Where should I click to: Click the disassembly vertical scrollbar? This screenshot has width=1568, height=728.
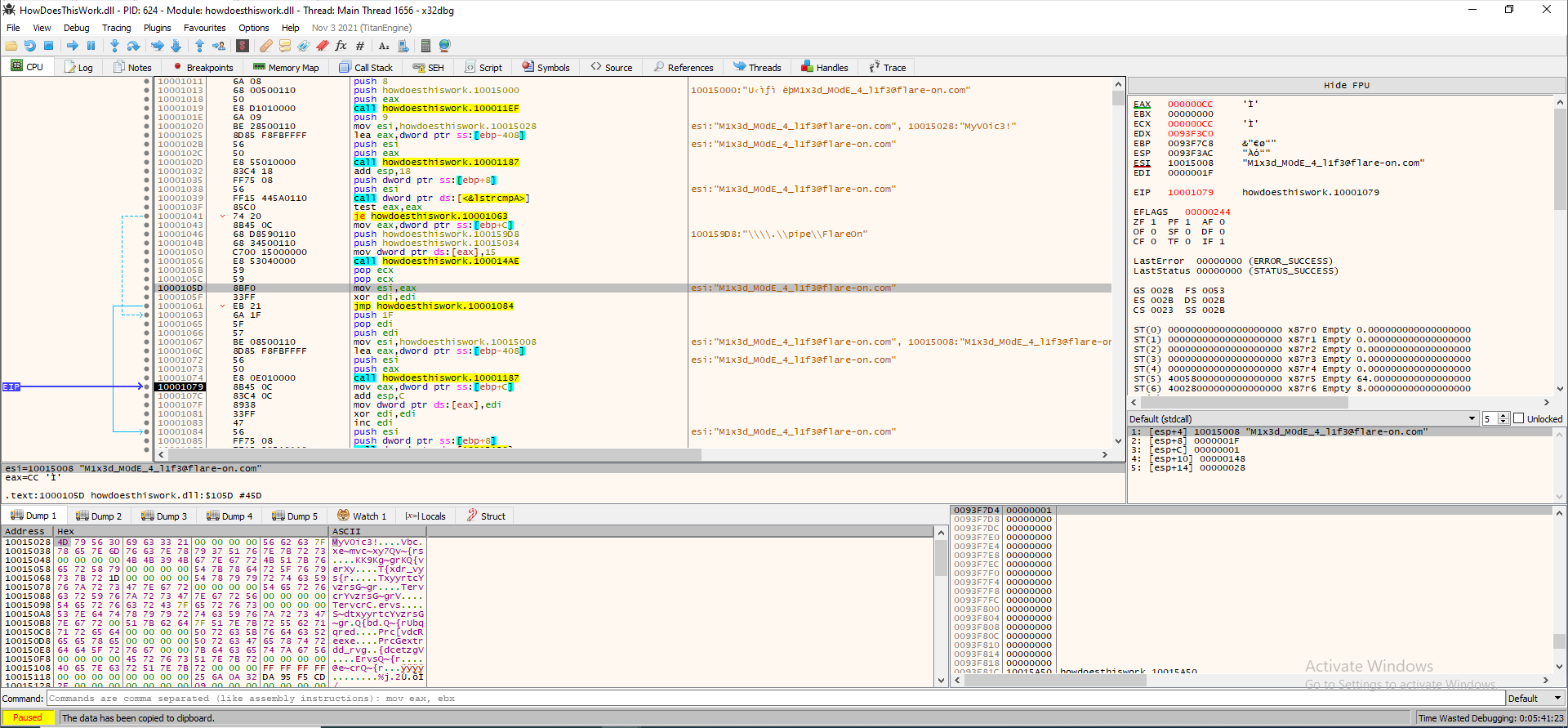tap(1118, 263)
